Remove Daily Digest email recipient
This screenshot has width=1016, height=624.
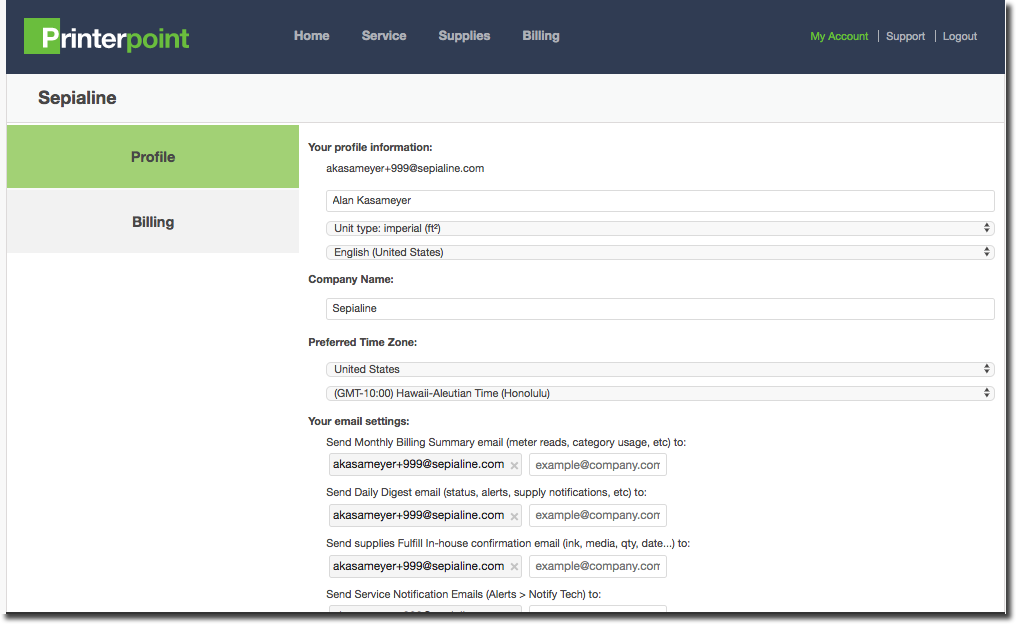[514, 516]
